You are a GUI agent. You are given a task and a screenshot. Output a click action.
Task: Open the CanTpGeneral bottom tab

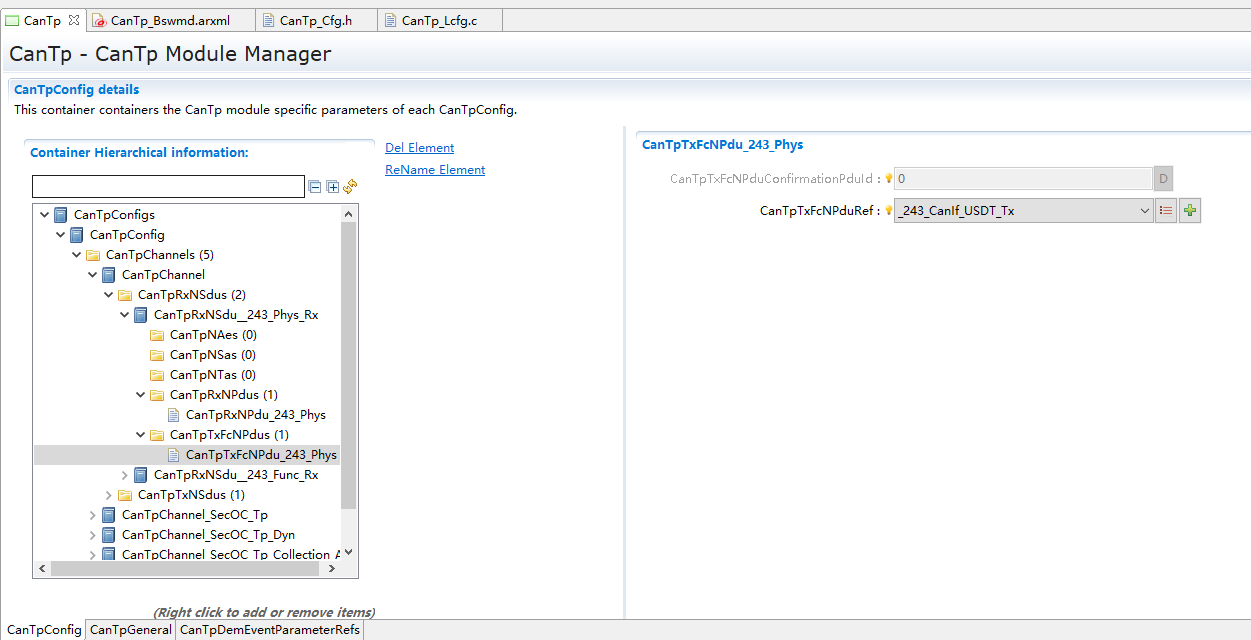click(130, 630)
